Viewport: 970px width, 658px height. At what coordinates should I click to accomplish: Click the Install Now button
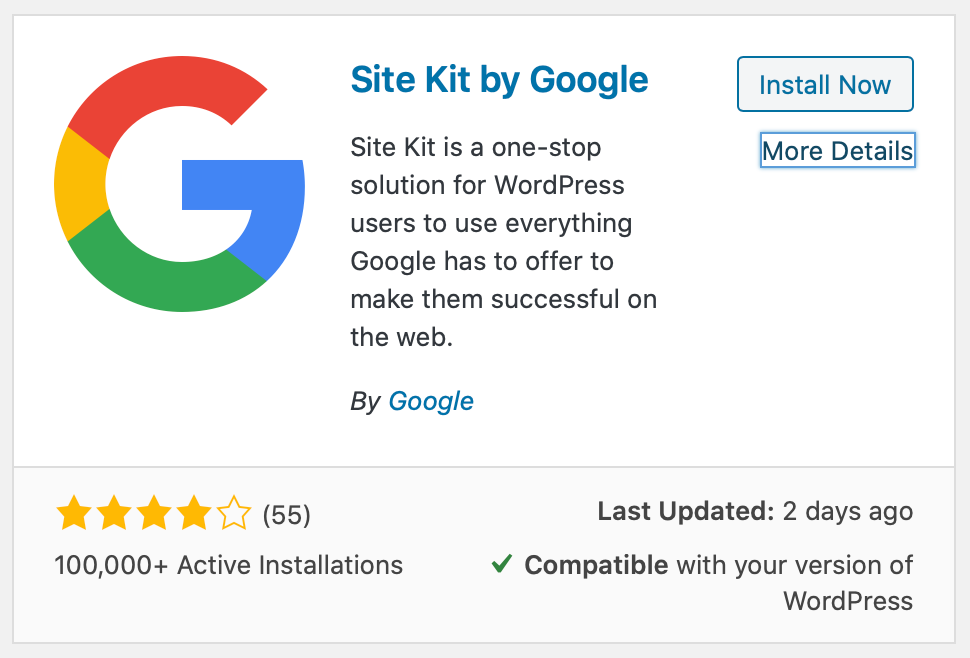825,84
